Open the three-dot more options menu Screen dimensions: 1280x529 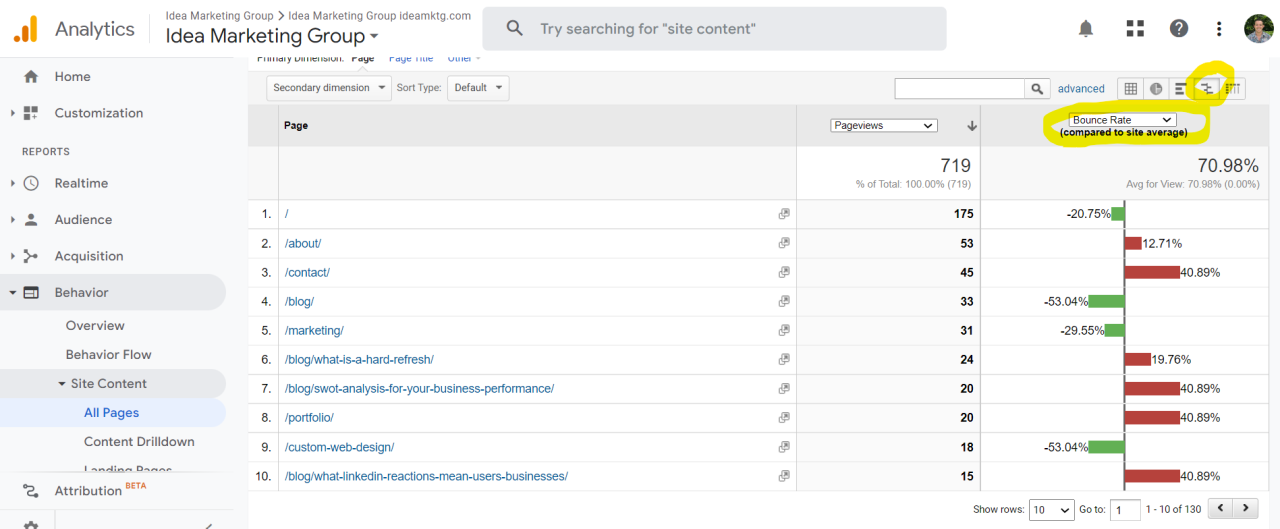[x=1219, y=29]
